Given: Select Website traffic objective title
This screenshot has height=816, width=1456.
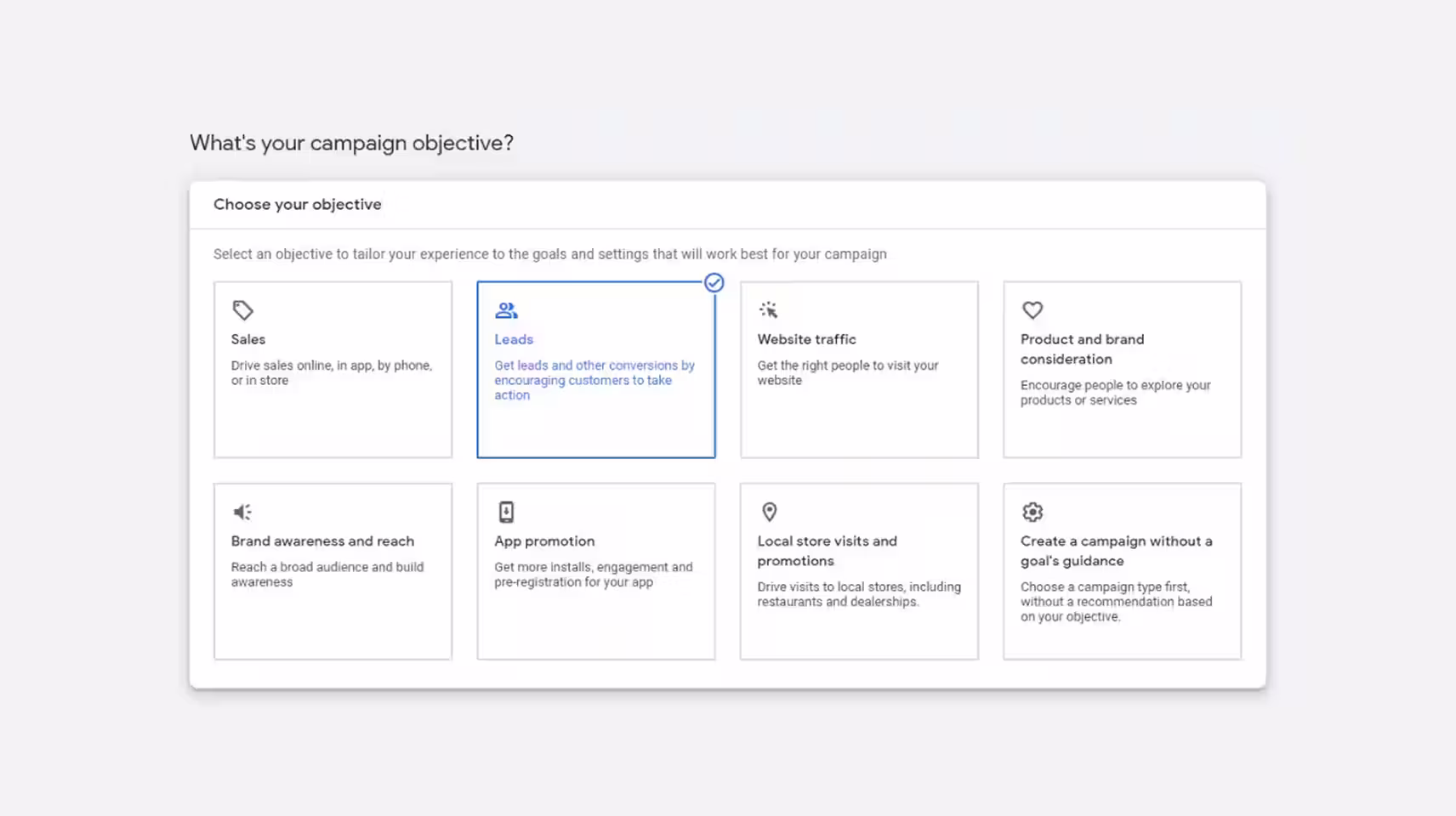Looking at the screenshot, I should pos(807,339).
